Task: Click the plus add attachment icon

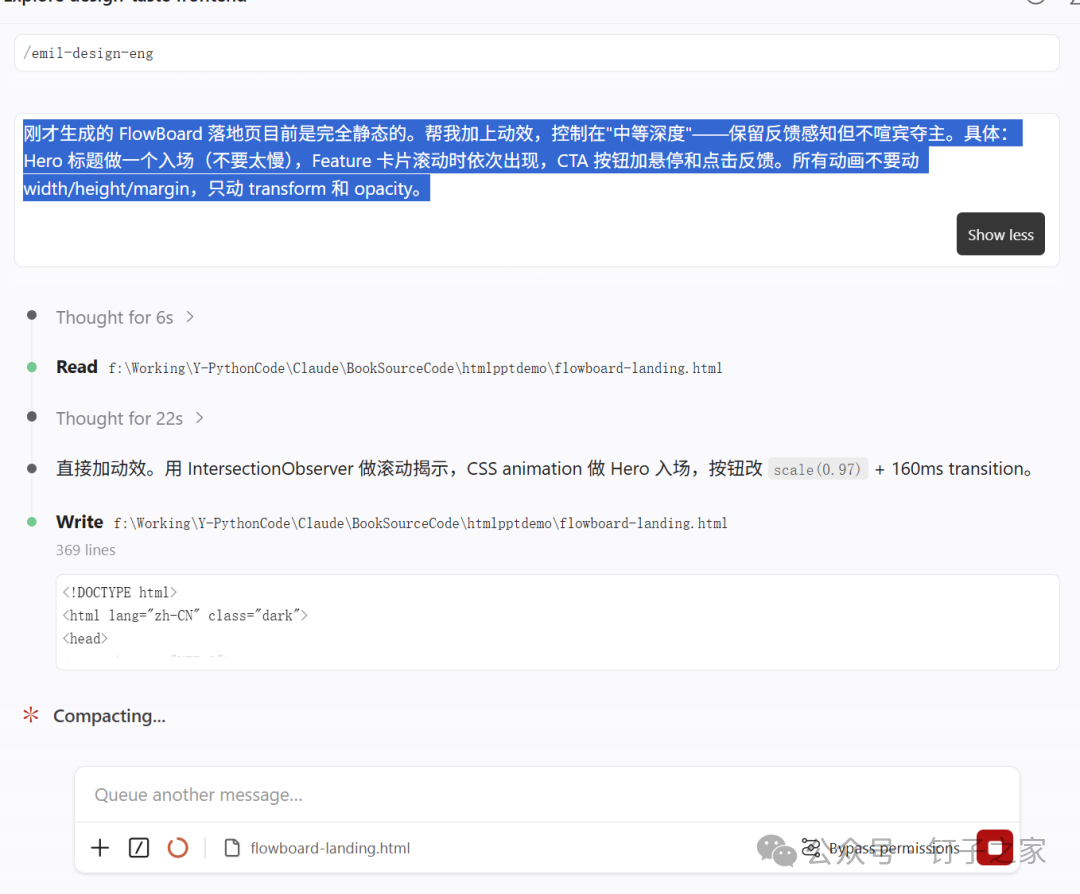Action: 100,848
